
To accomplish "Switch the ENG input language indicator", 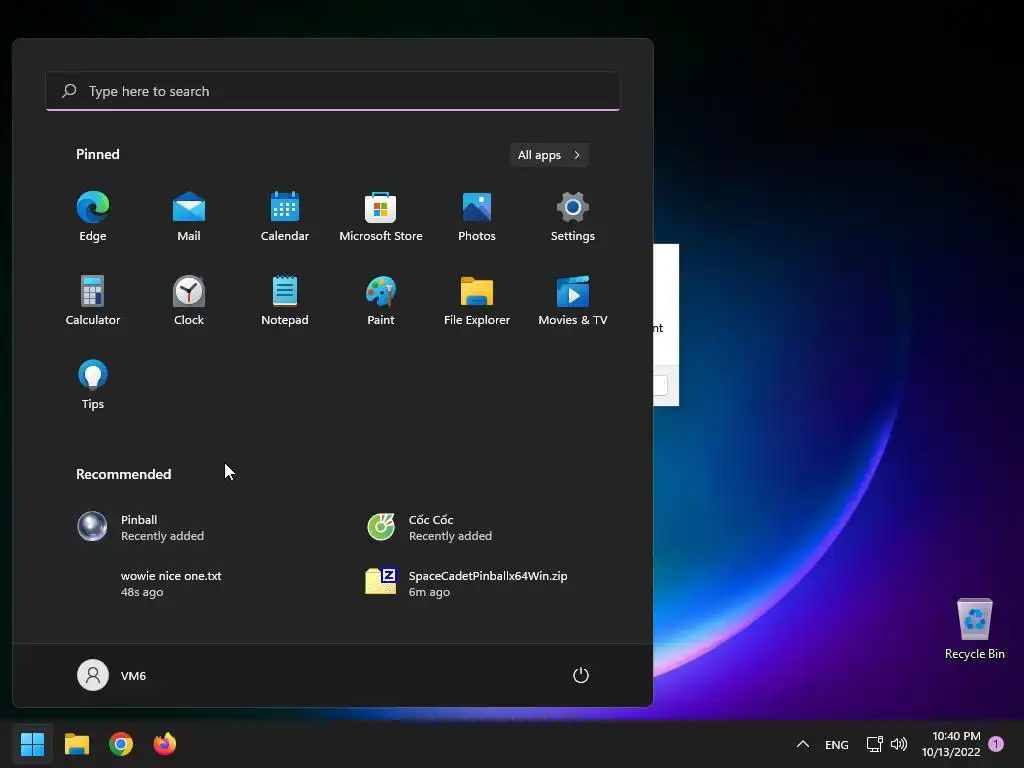I will pyautogui.click(x=837, y=744).
